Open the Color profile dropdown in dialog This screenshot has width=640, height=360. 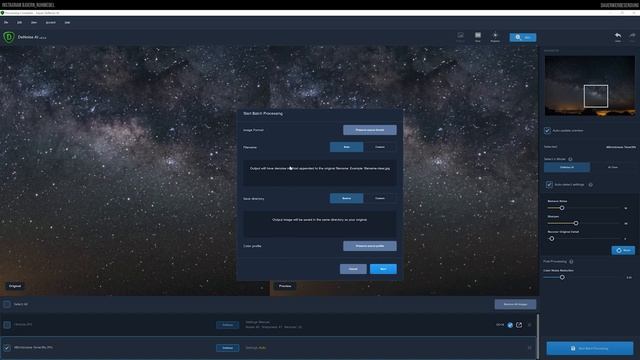369,246
